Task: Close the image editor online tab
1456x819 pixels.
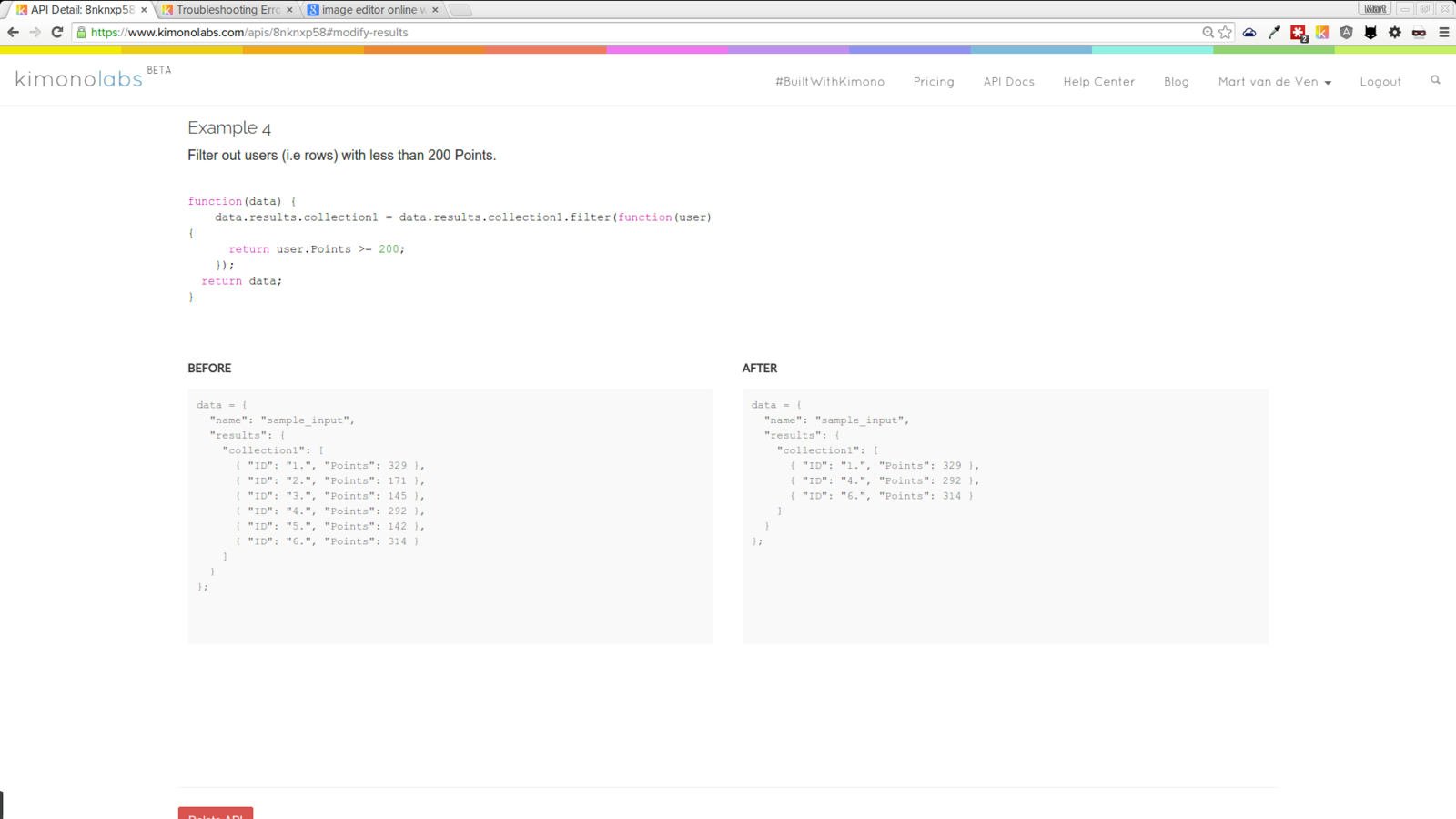Action: click(435, 10)
